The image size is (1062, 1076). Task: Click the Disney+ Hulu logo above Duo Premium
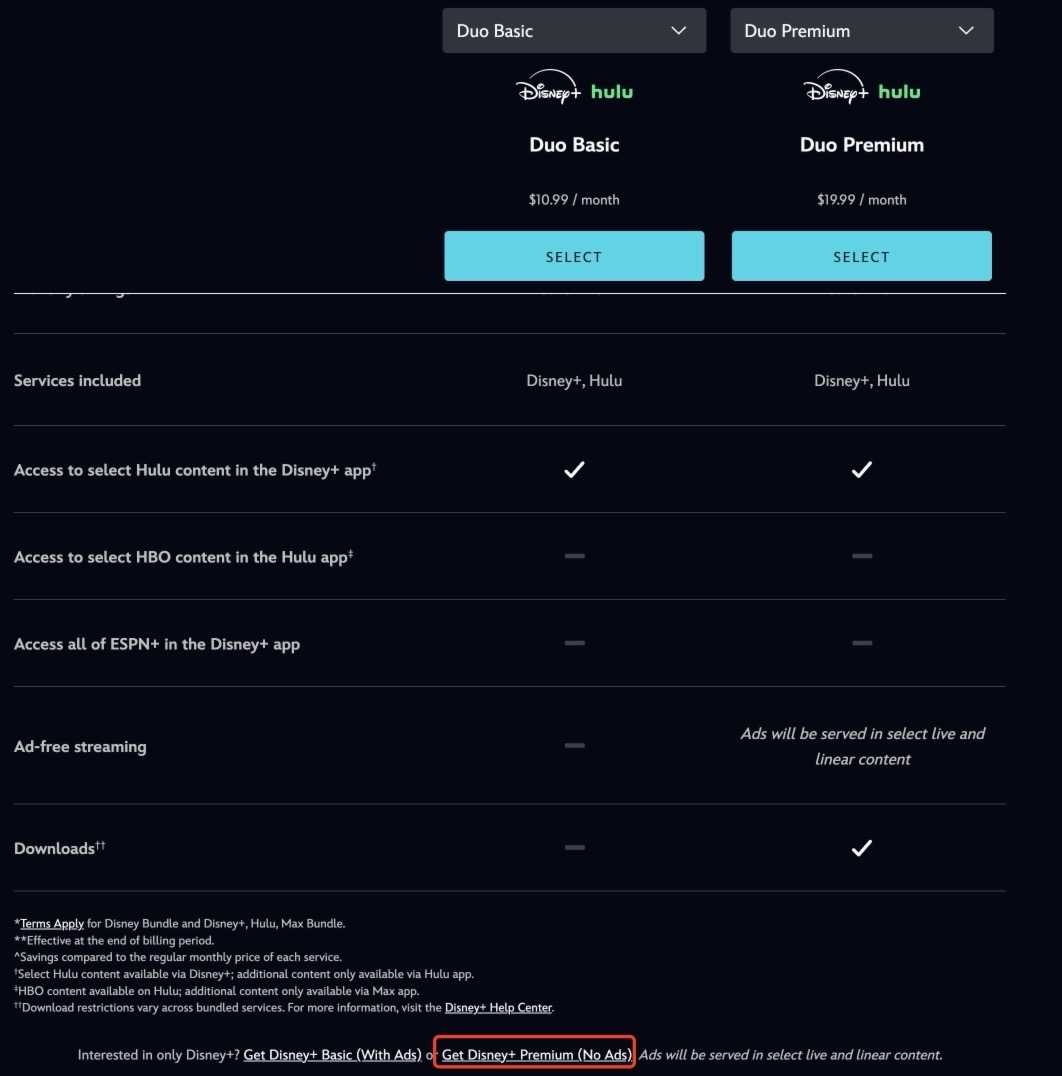(x=861, y=91)
